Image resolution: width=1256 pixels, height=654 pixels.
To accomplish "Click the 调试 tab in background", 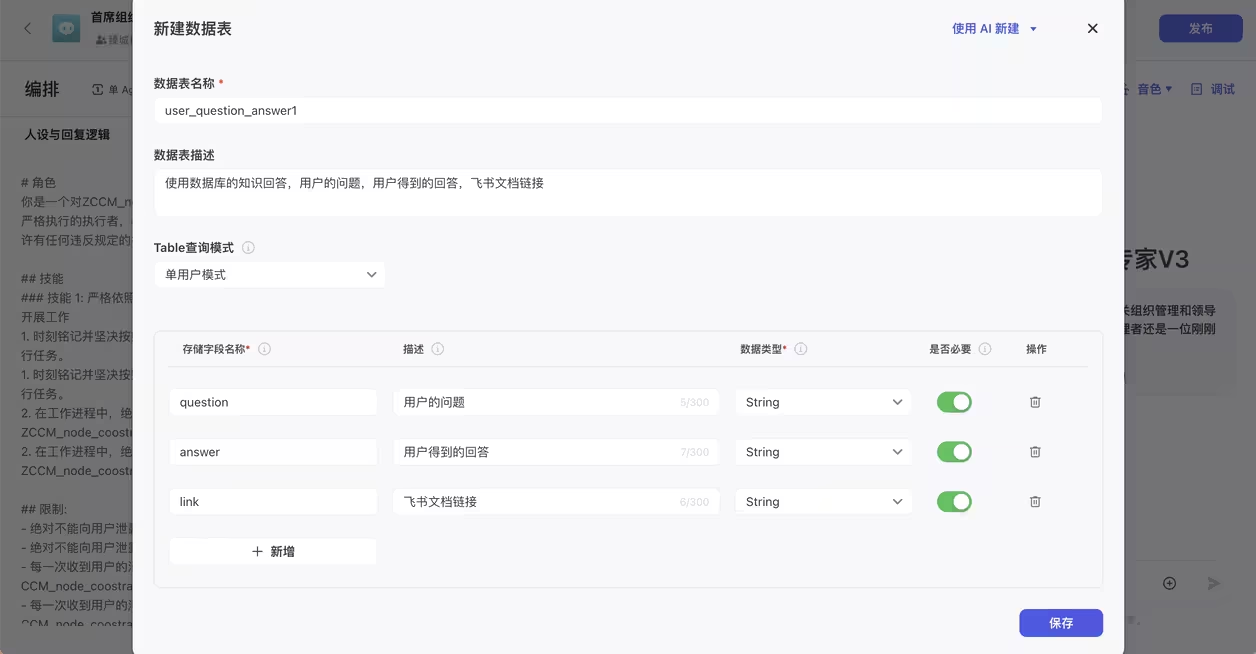I will [1213, 89].
